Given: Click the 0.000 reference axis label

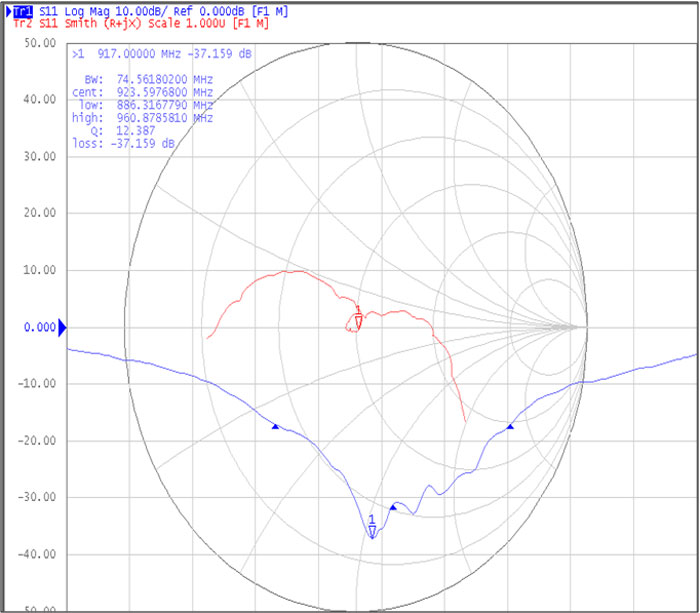Looking at the screenshot, I should point(40,327).
